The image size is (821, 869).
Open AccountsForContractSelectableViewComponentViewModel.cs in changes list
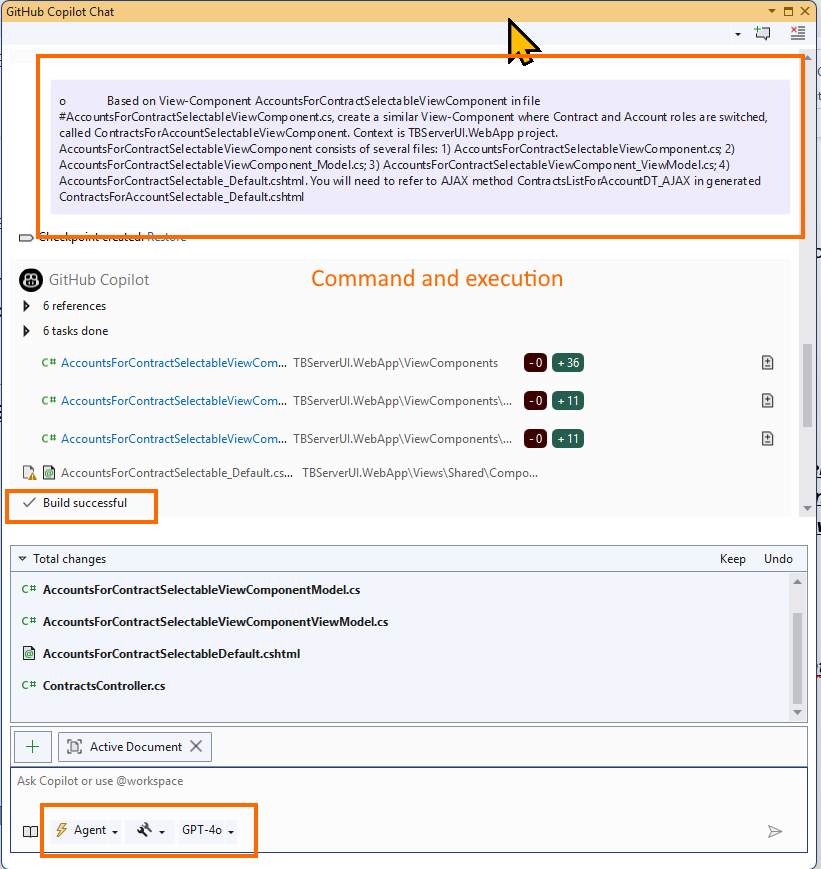[215, 622]
